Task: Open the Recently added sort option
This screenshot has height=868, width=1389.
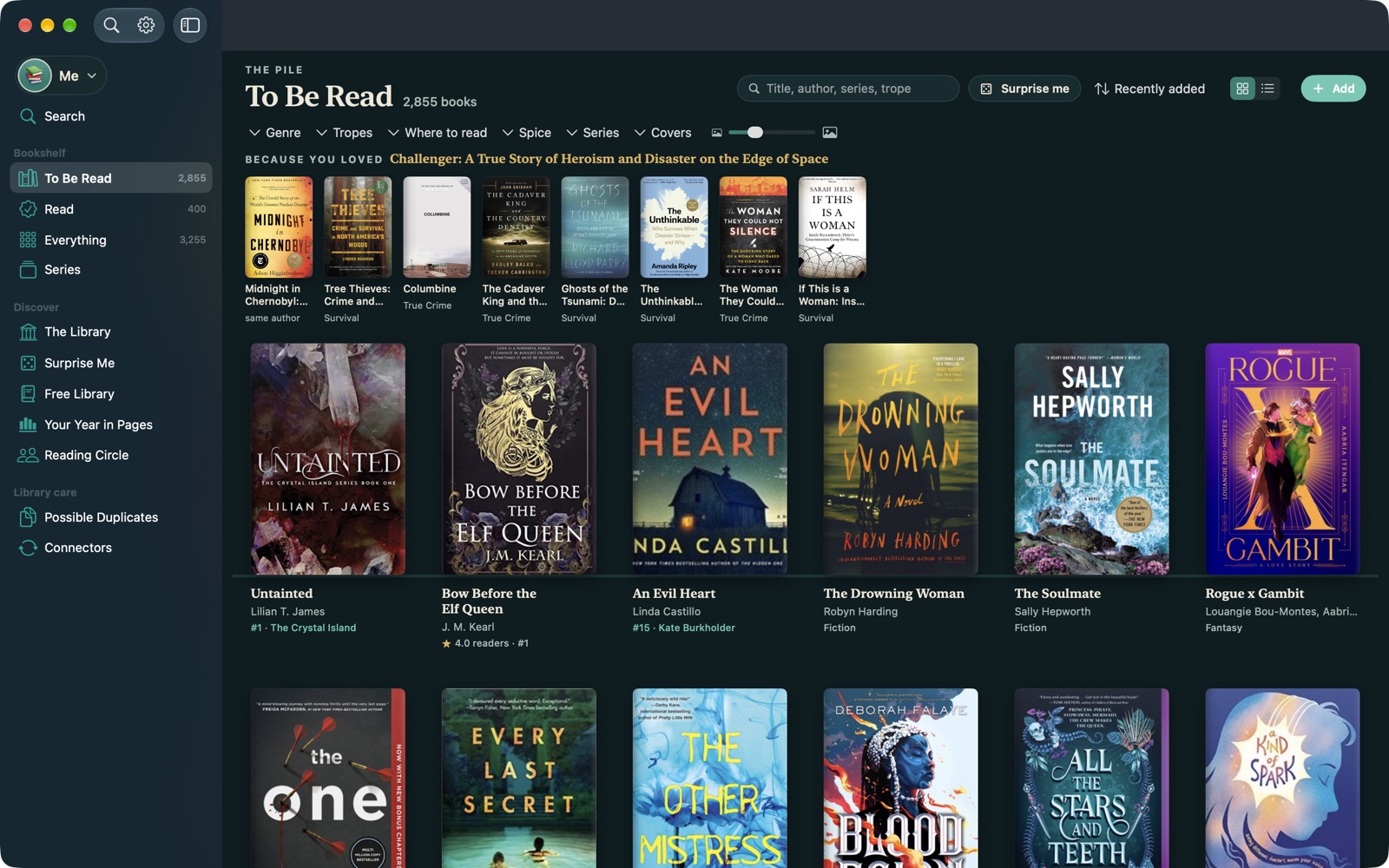Action: [1149, 89]
